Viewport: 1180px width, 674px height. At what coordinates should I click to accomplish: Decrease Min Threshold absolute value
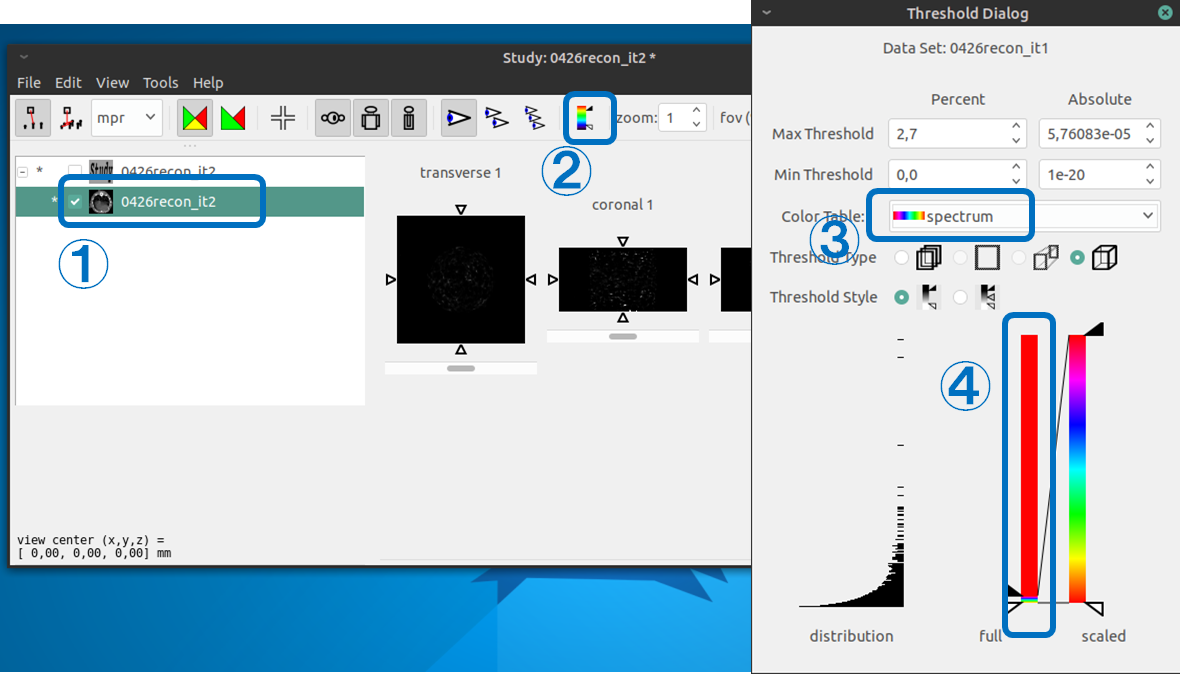pyautogui.click(x=1150, y=181)
